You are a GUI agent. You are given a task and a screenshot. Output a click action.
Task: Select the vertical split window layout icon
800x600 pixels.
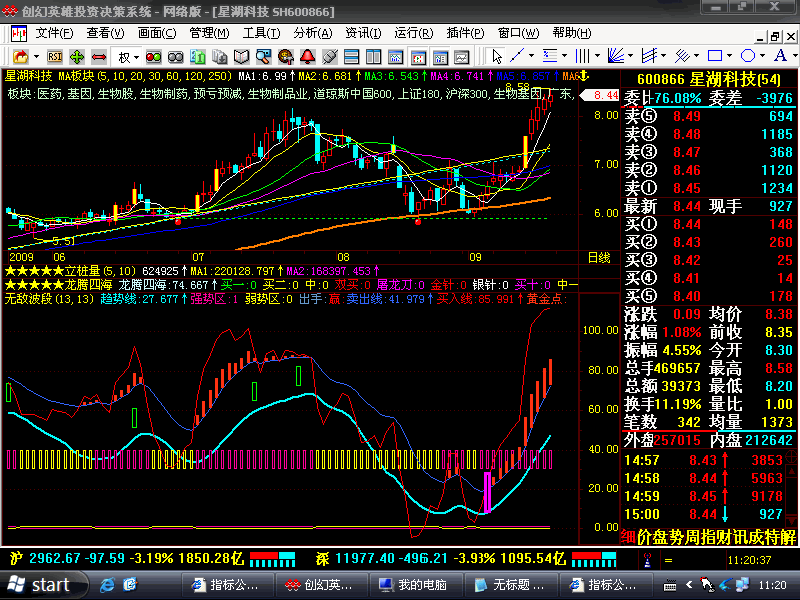373,57
